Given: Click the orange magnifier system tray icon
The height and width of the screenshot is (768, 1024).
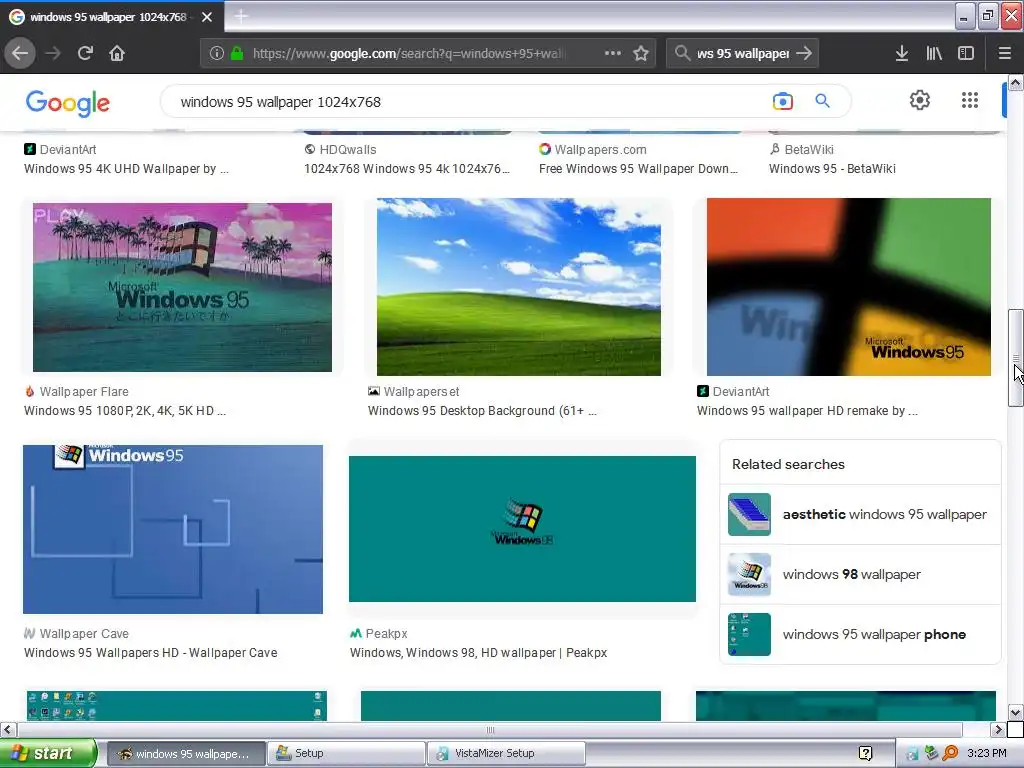Looking at the screenshot, I should tap(950, 754).
